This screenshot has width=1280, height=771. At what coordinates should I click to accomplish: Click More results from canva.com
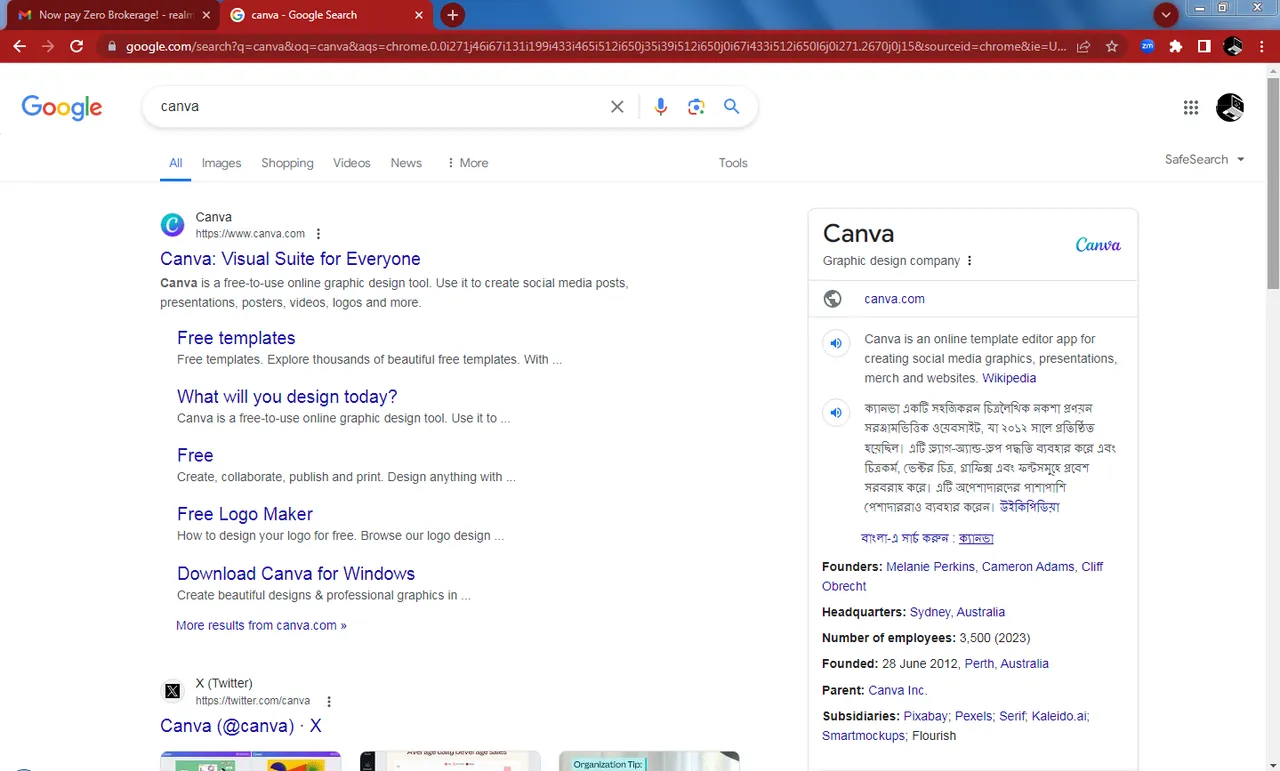point(261,625)
